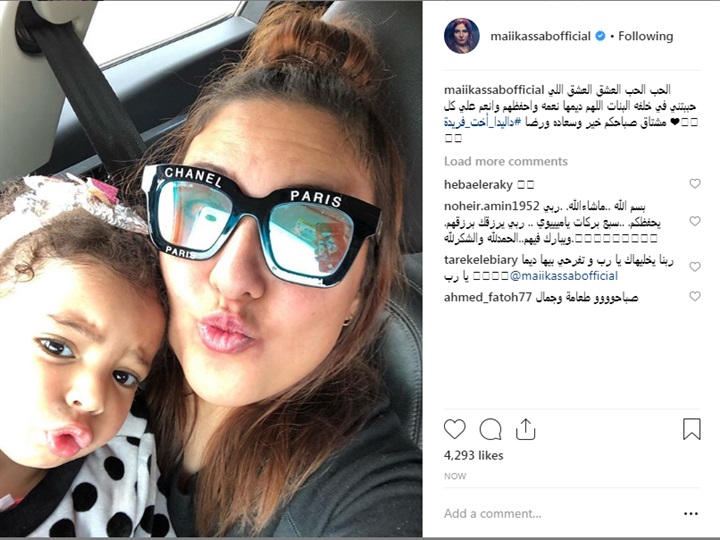Screen dimensions: 720x540
Task: Open maiikassabofficial profile avatar
Action: (x=461, y=36)
